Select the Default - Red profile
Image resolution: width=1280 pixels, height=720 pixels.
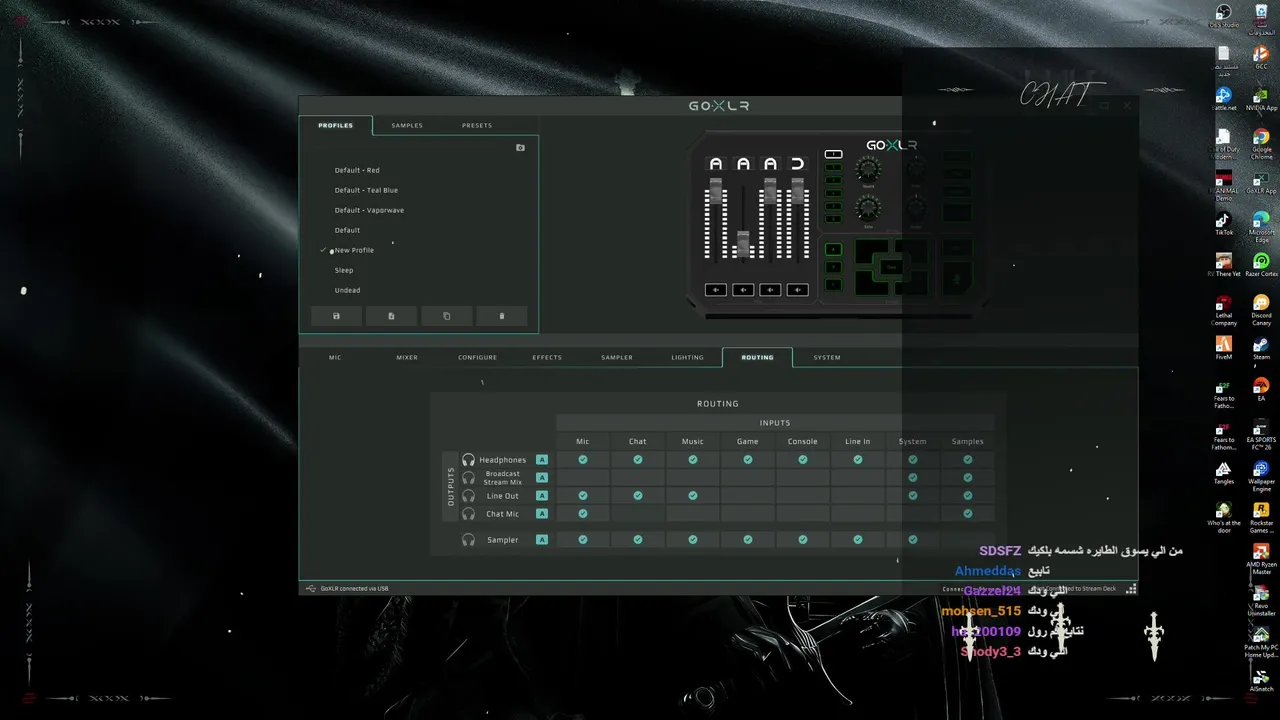(357, 170)
